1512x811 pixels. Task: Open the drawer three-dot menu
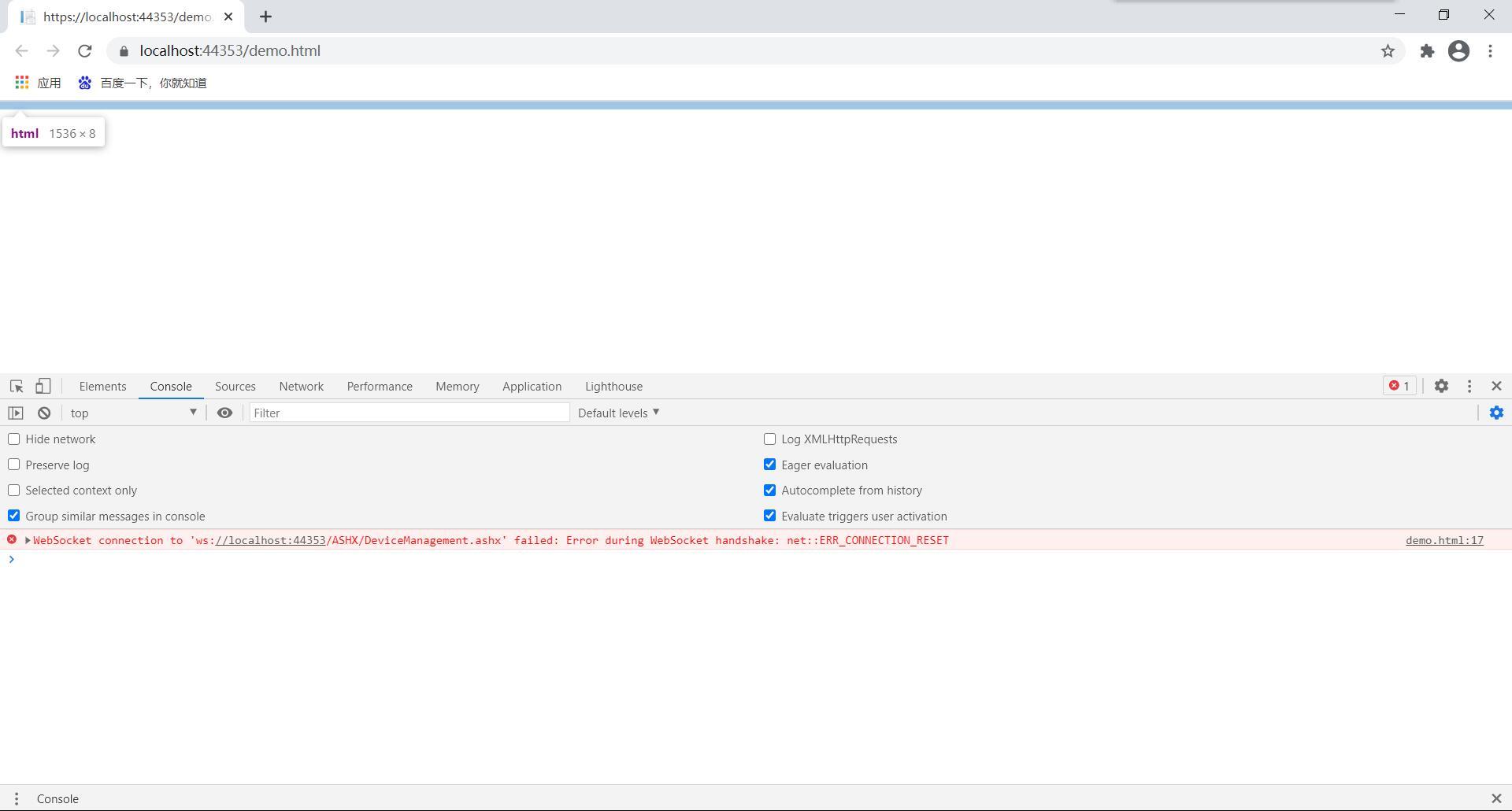click(16, 798)
